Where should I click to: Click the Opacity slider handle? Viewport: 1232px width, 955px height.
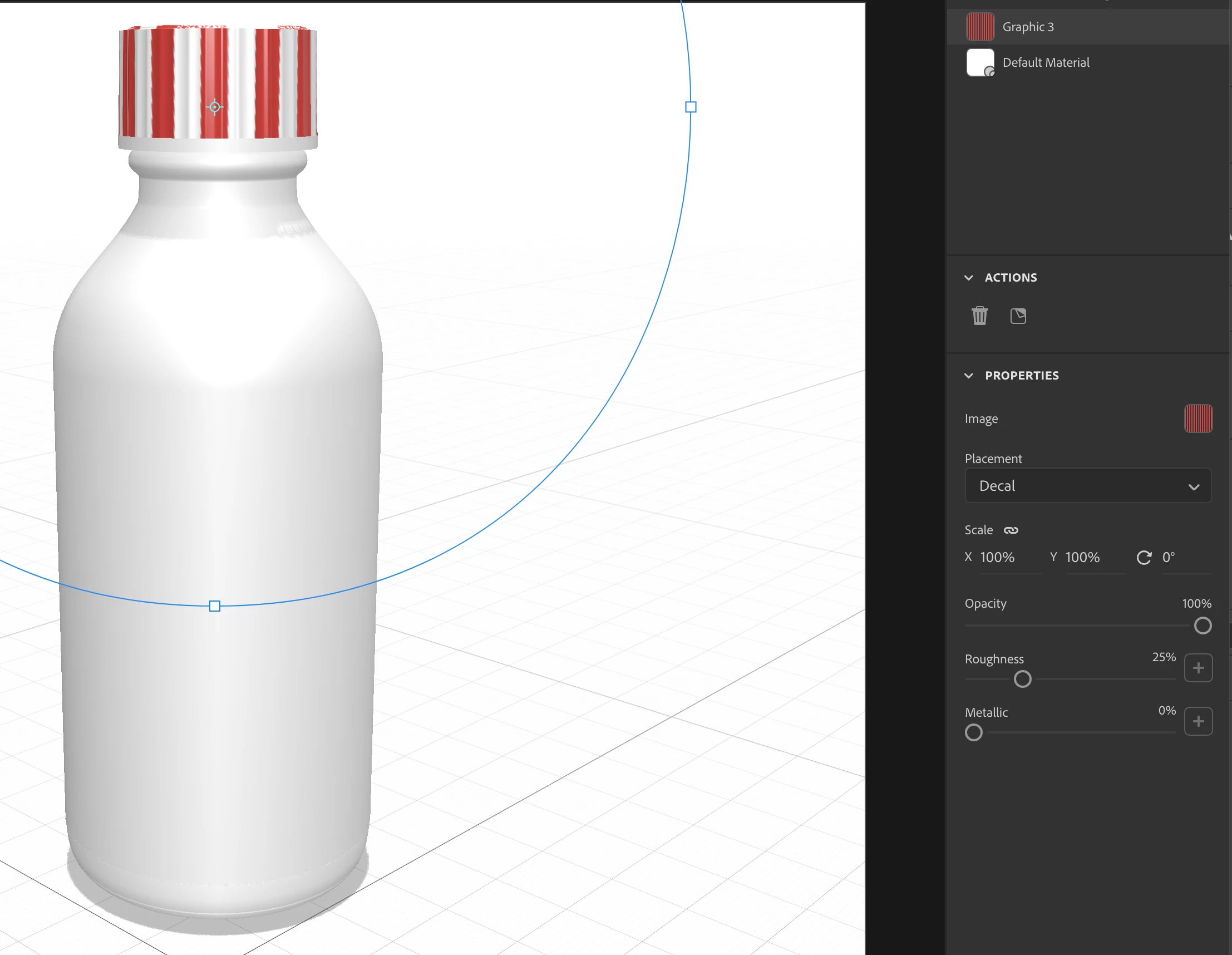click(1203, 626)
